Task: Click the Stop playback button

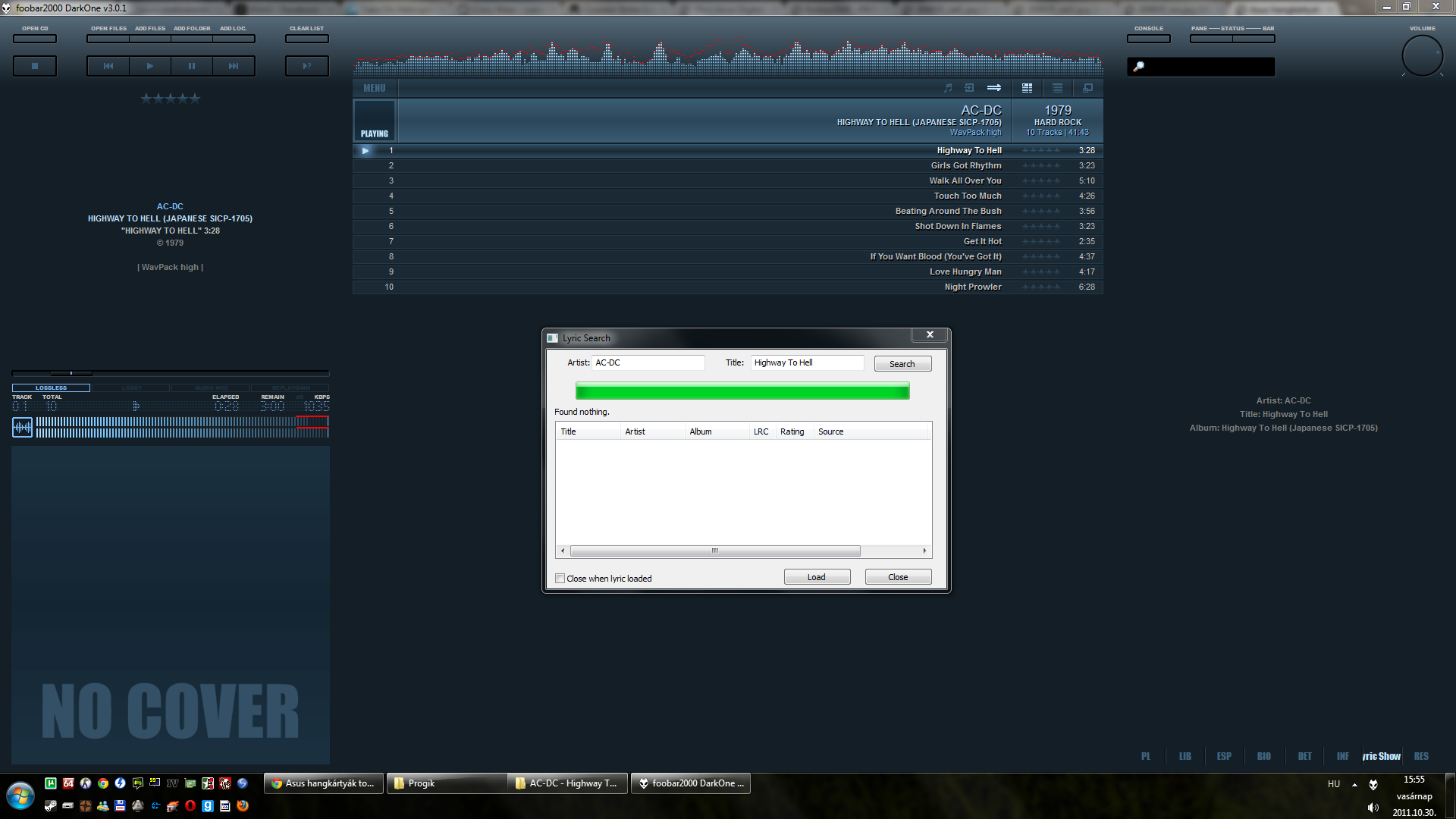Action: click(x=35, y=66)
